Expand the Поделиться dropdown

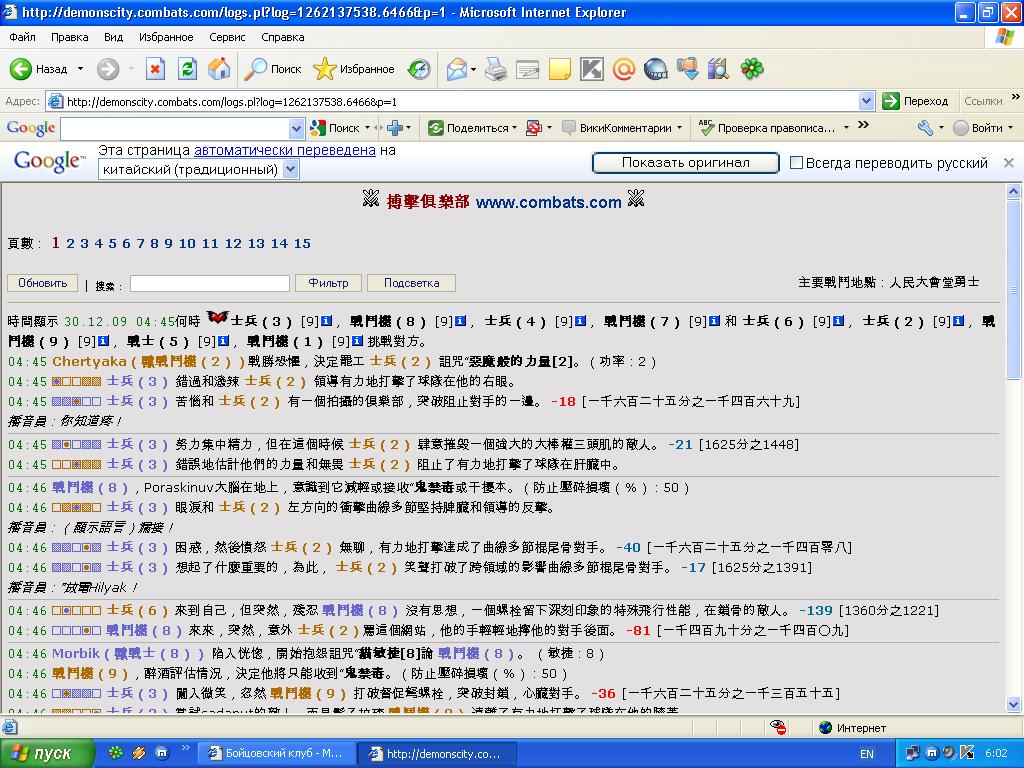pyautogui.click(x=514, y=128)
